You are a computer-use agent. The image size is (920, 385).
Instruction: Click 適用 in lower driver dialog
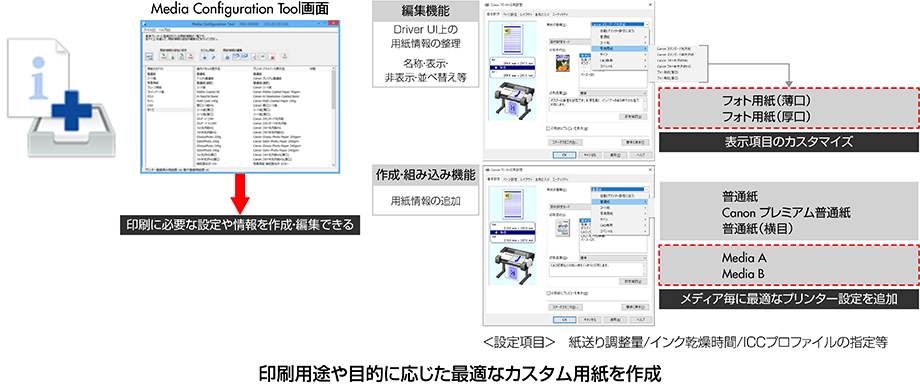point(615,320)
